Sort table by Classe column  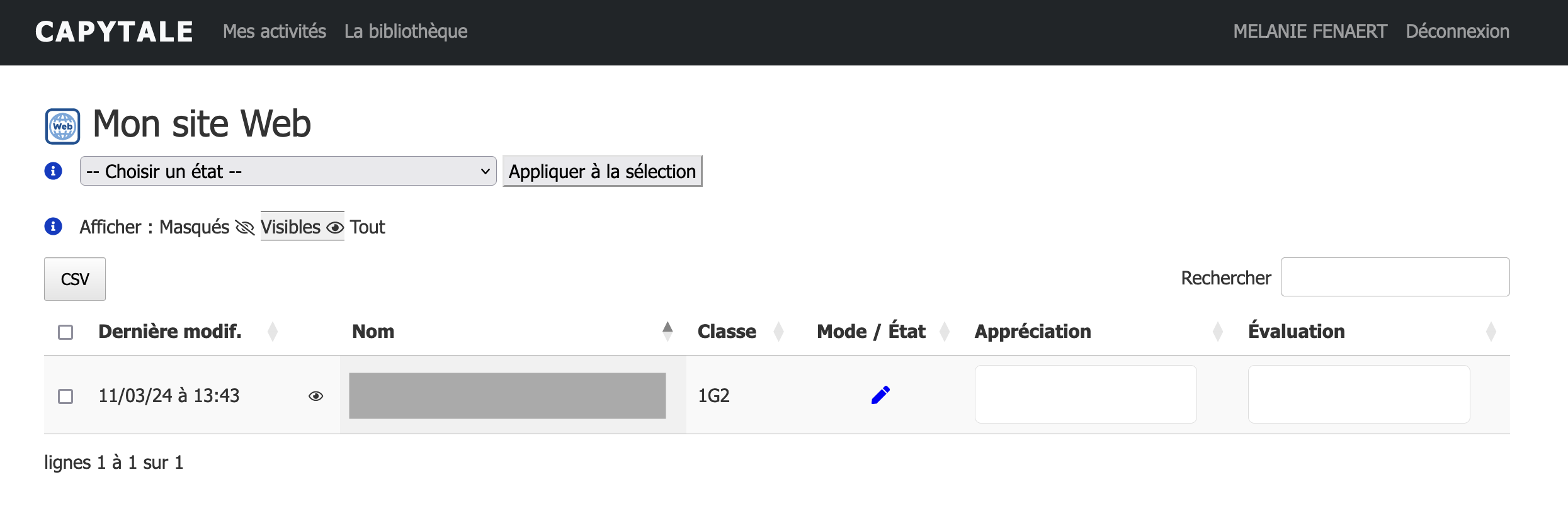tap(778, 332)
